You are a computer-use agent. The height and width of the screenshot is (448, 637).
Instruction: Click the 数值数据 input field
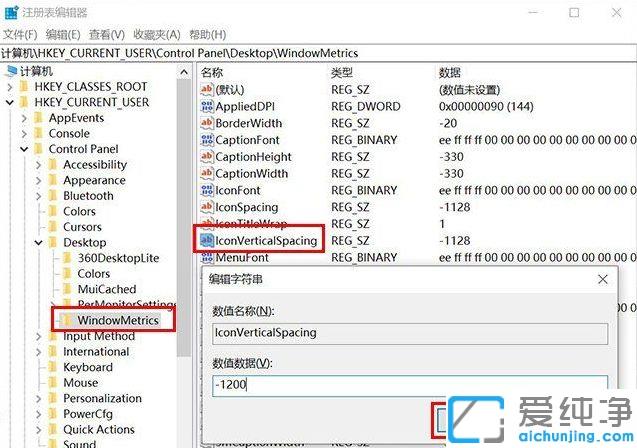pos(408,384)
